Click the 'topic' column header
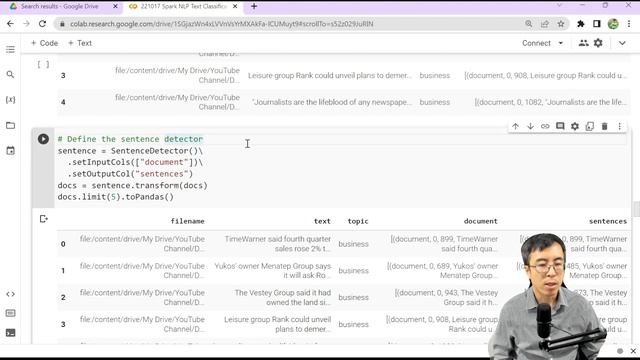This screenshot has width=640, height=360. pyautogui.click(x=358, y=221)
